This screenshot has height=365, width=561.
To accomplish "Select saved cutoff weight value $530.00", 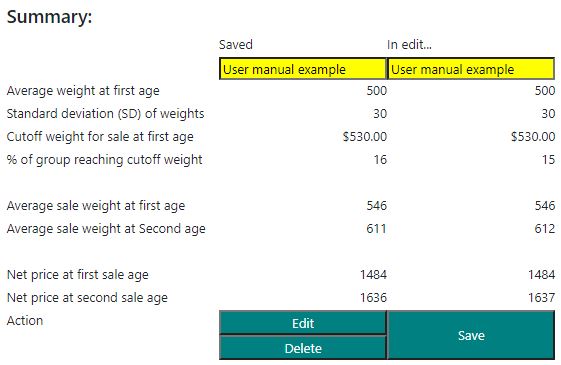I will [x=365, y=136].
